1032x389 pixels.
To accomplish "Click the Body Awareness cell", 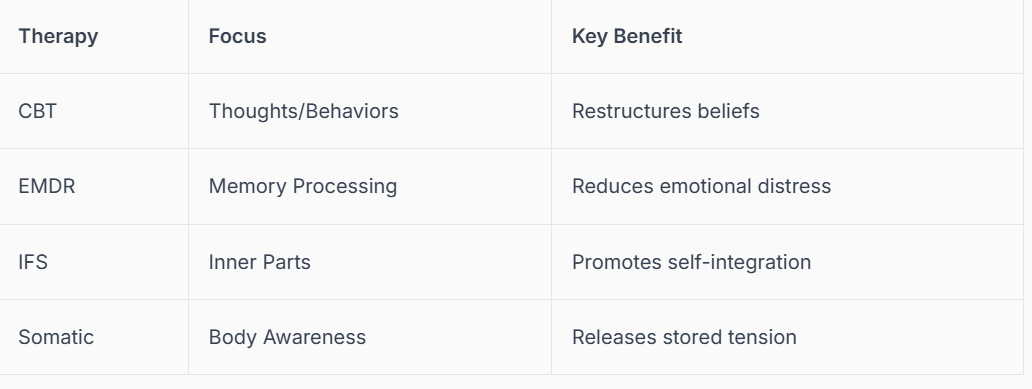I will pyautogui.click(x=370, y=337).
